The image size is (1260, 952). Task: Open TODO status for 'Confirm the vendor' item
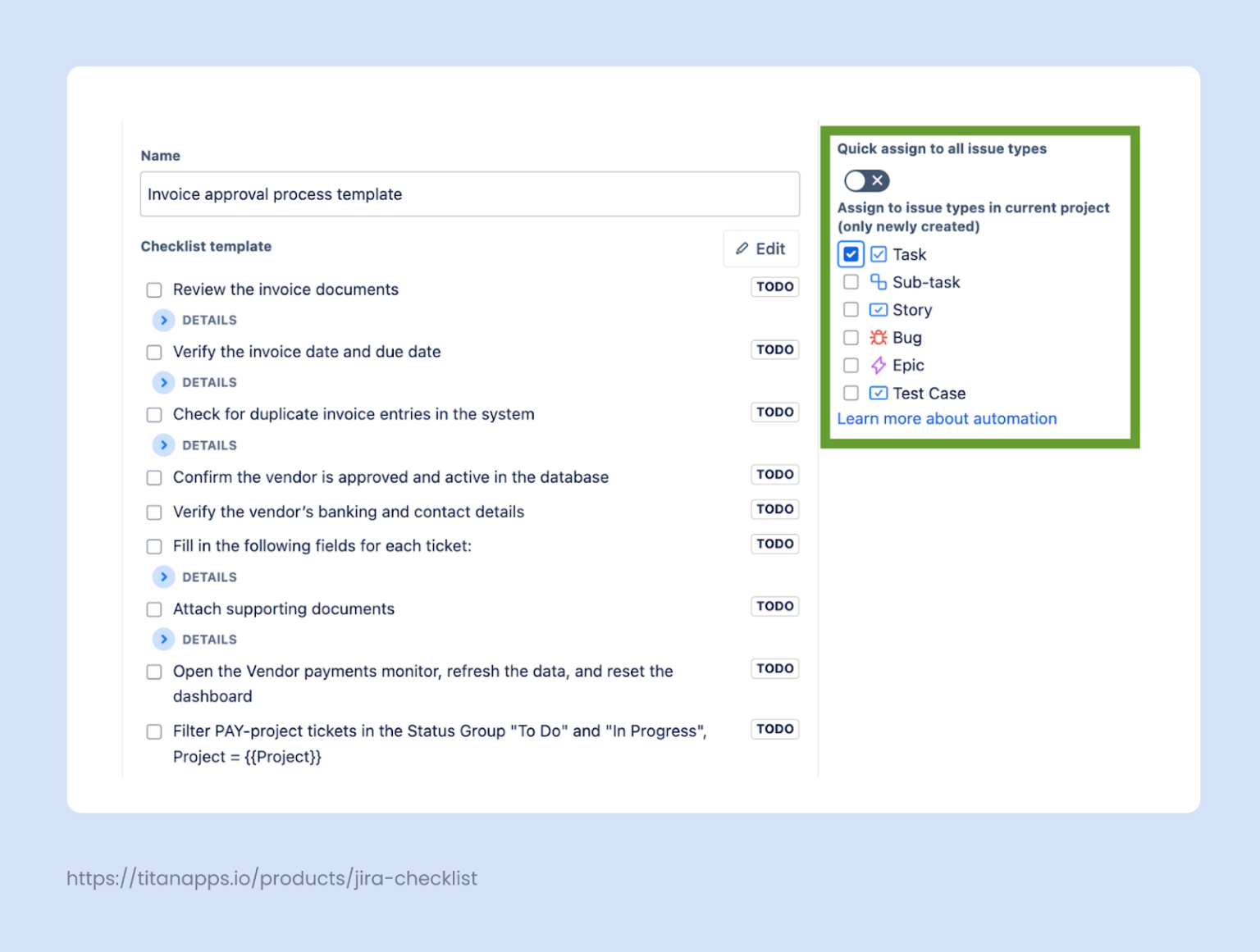(775, 475)
